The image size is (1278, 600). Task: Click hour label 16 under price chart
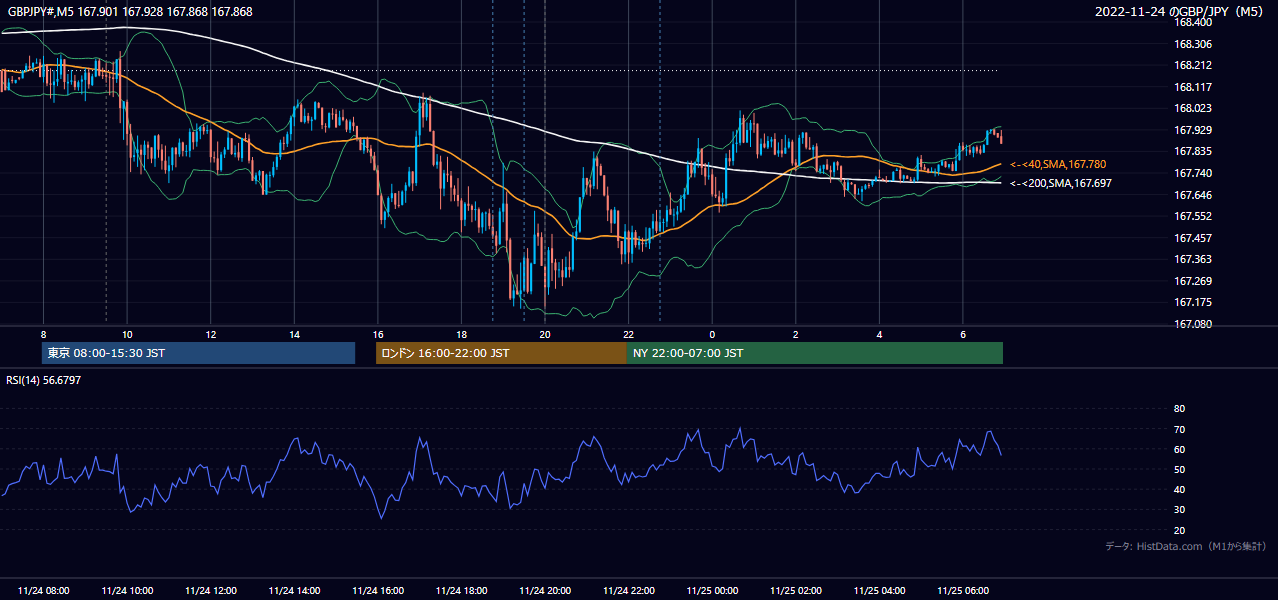tap(377, 334)
